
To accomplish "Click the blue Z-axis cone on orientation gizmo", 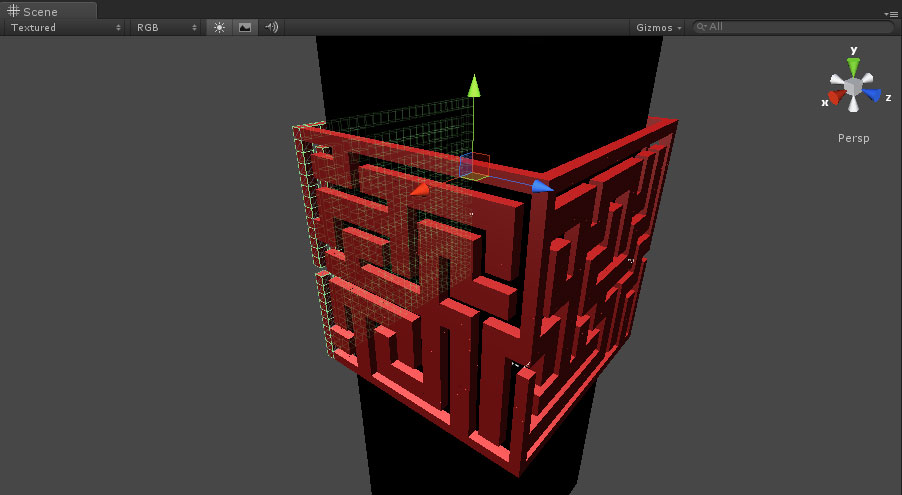I will [873, 96].
